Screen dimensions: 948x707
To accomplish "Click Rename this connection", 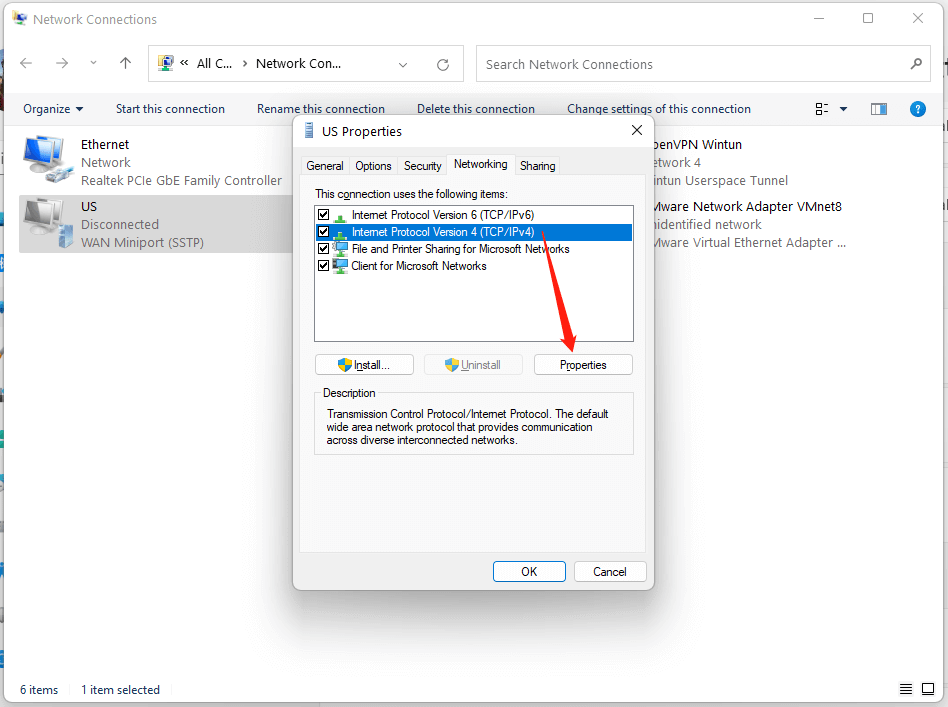I will [x=321, y=109].
